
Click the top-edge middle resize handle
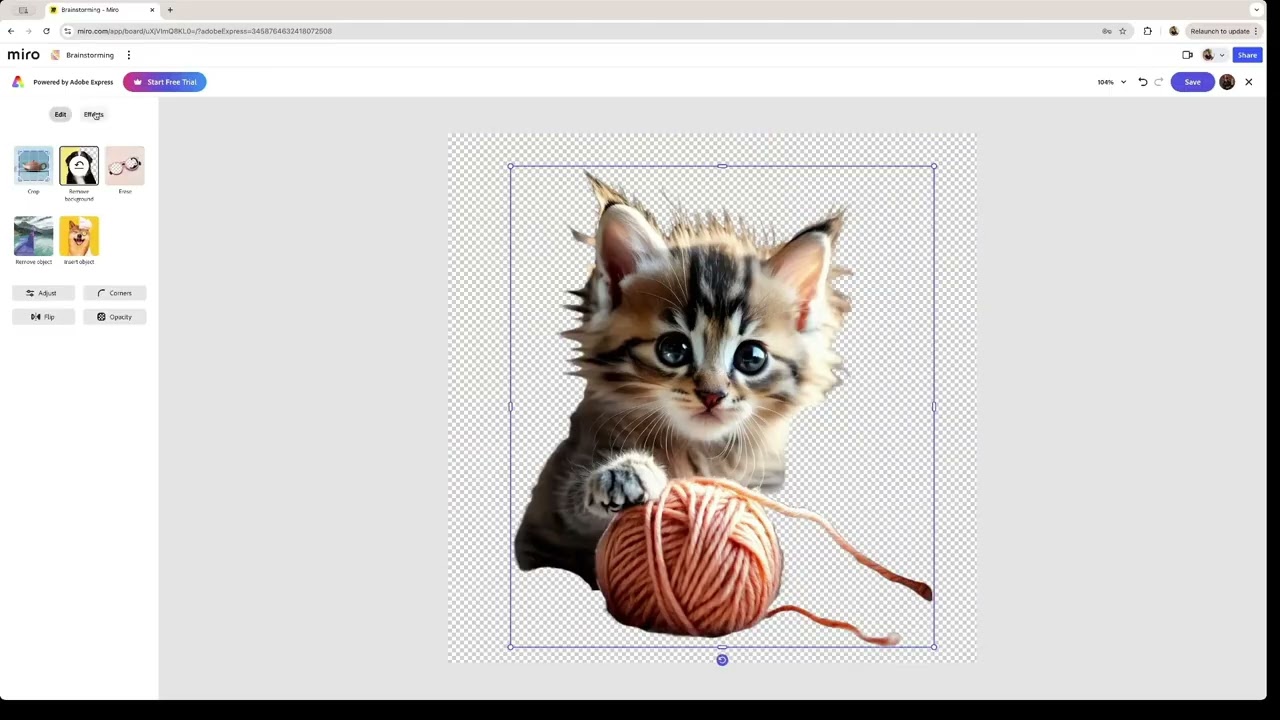pyautogui.click(x=722, y=167)
